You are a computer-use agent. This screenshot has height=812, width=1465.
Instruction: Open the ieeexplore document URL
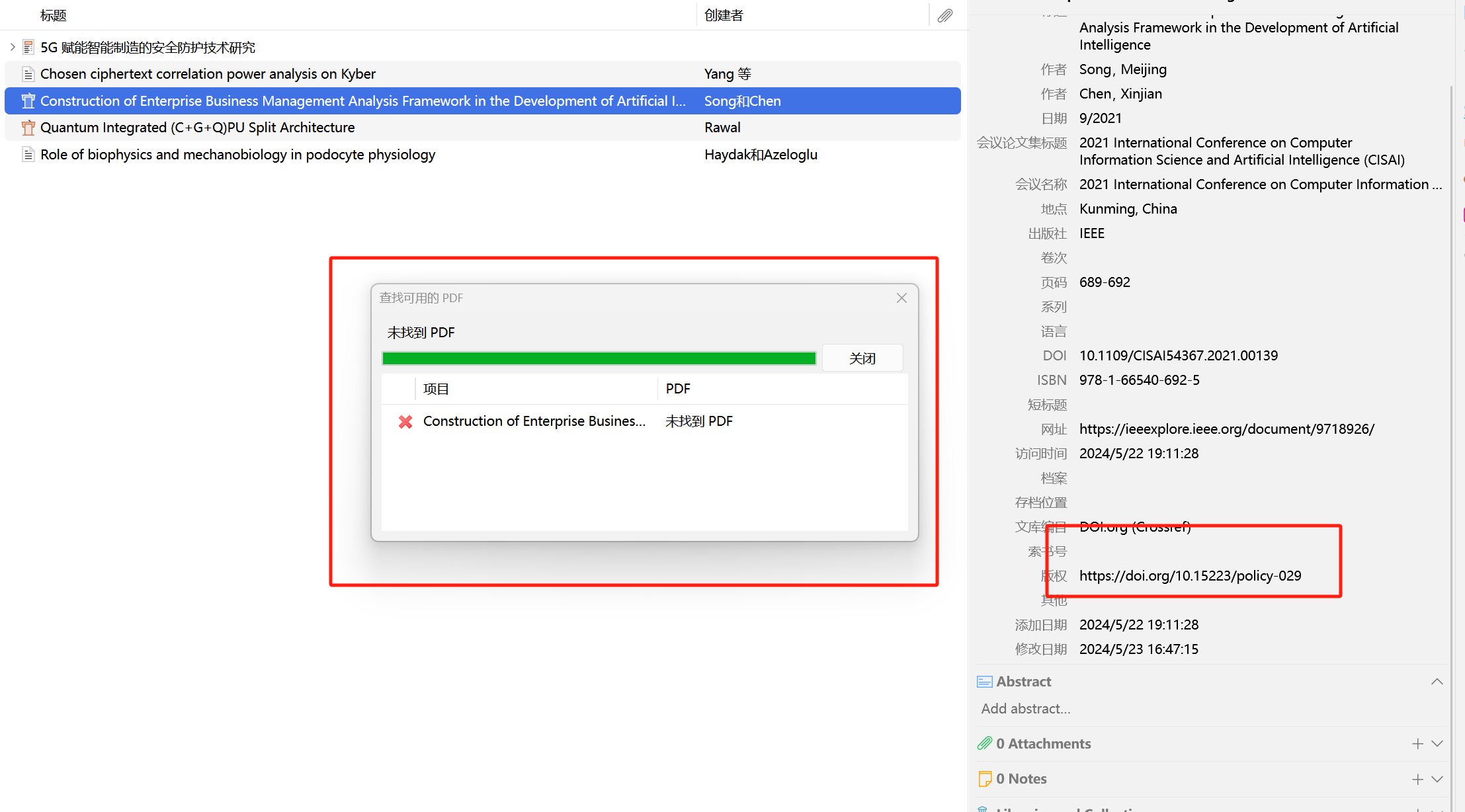pyautogui.click(x=1226, y=429)
